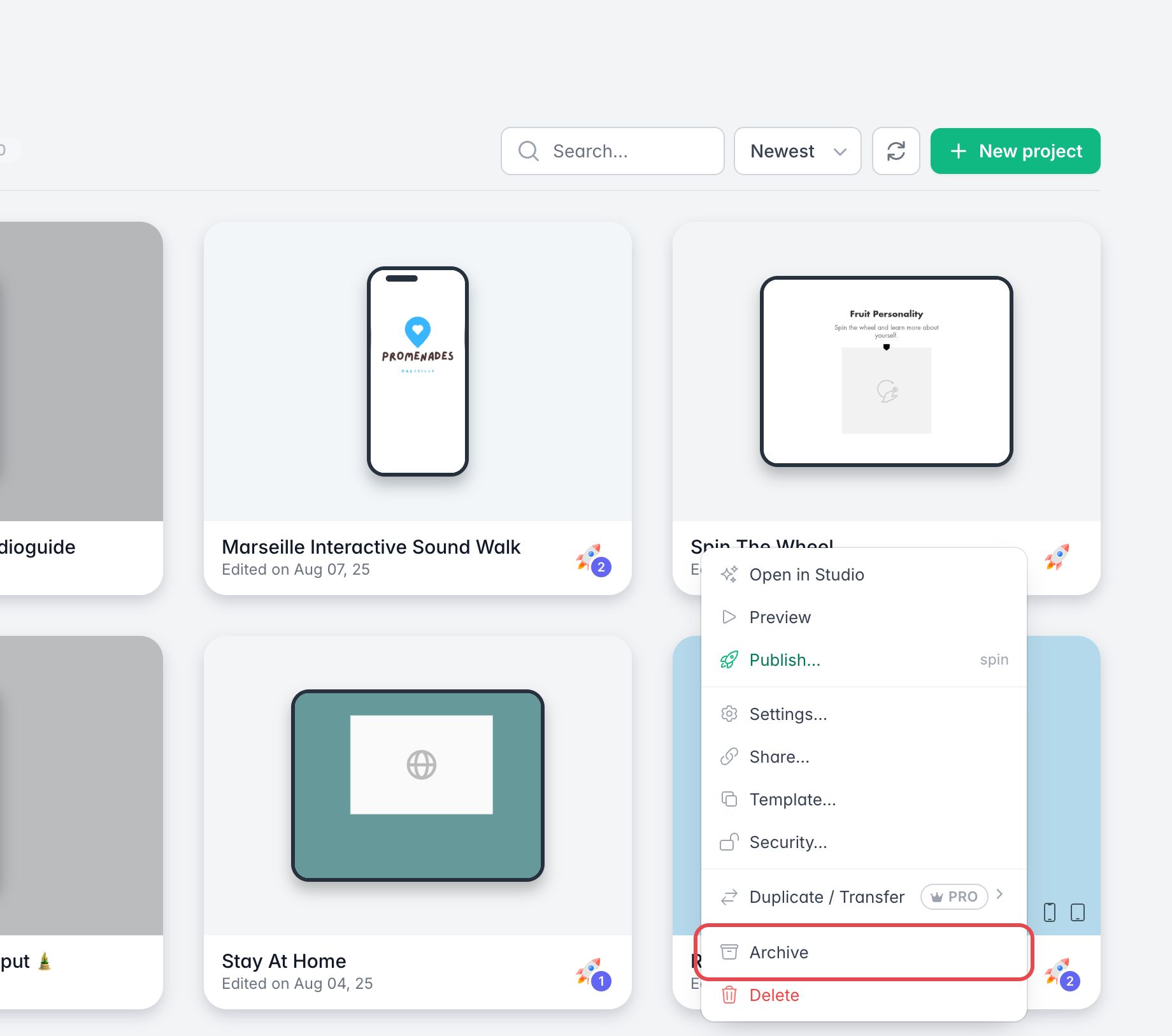The height and width of the screenshot is (1036, 1172).
Task: Click the rocket icon on Spin The Wheel card
Action: coord(1057,557)
